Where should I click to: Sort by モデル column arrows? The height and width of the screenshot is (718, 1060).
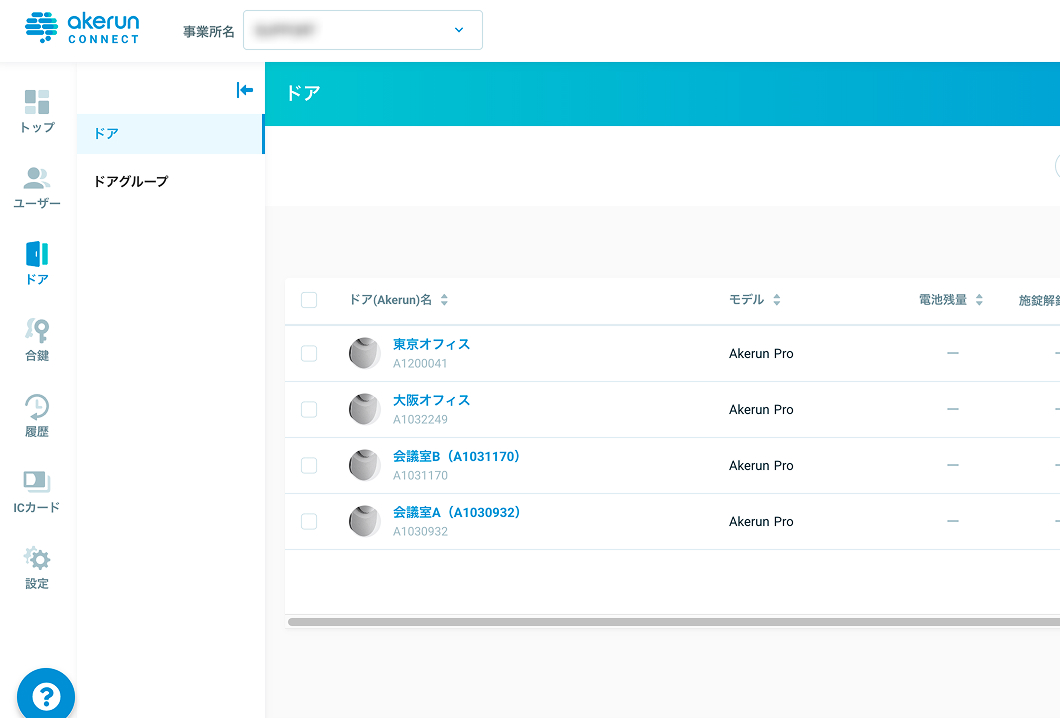point(777,300)
